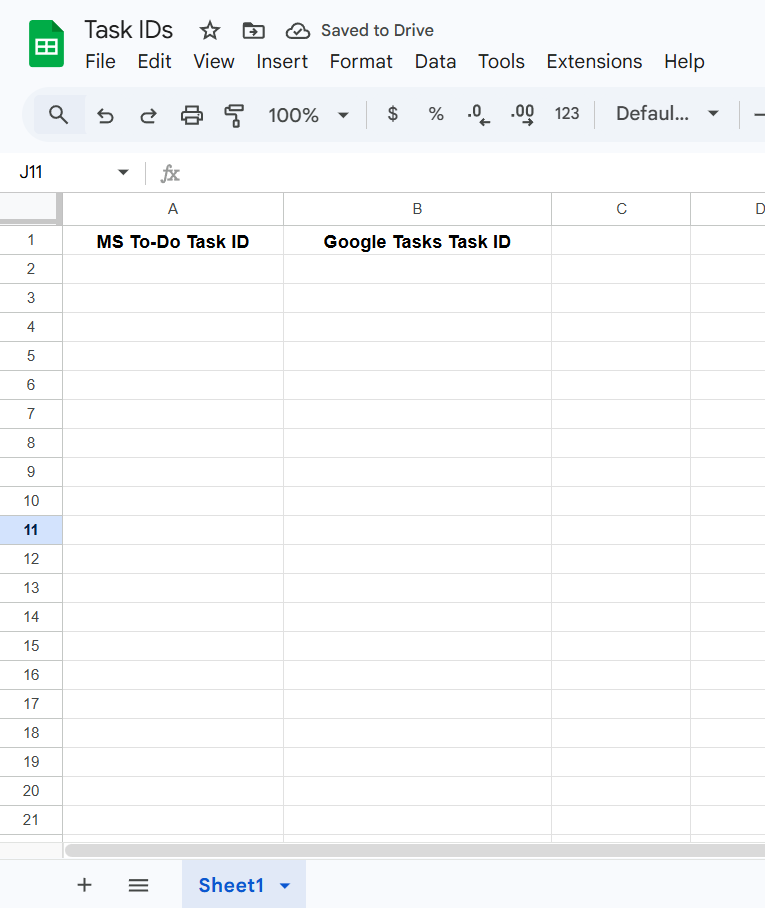Expand the 100% zoom dropdown
Screen dimensions: 765x908
point(343,115)
